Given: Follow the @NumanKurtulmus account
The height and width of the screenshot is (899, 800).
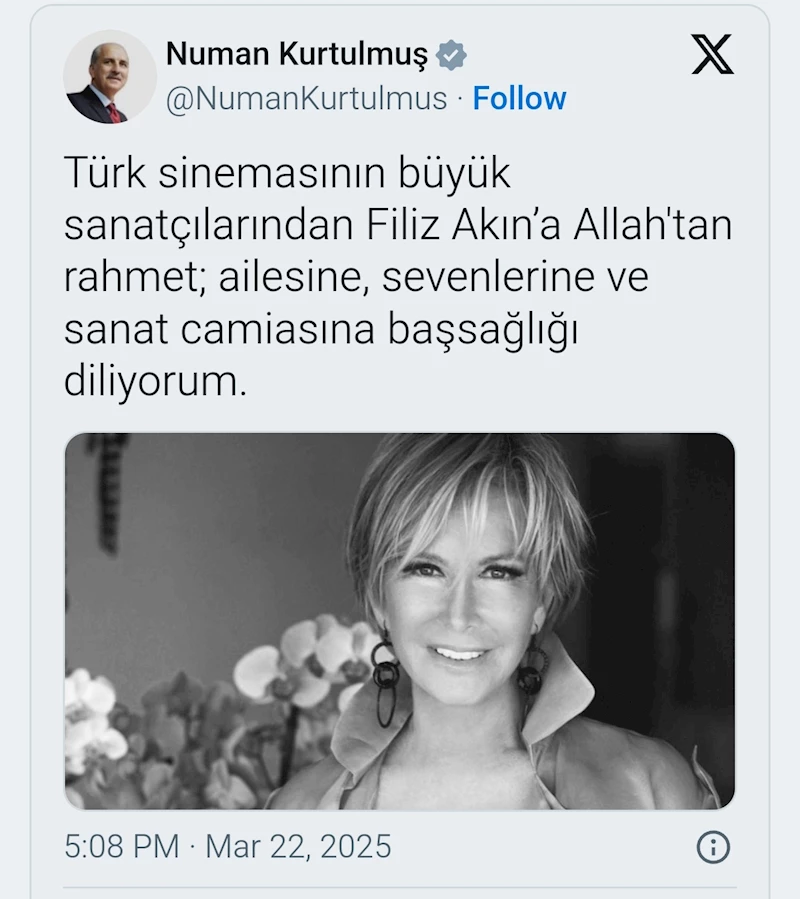Looking at the screenshot, I should [x=519, y=98].
